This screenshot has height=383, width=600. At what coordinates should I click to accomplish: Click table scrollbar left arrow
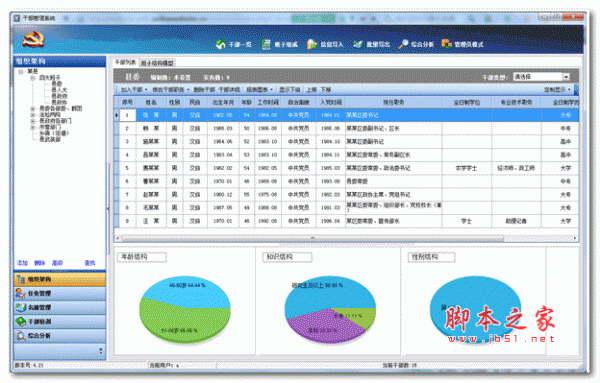117,238
